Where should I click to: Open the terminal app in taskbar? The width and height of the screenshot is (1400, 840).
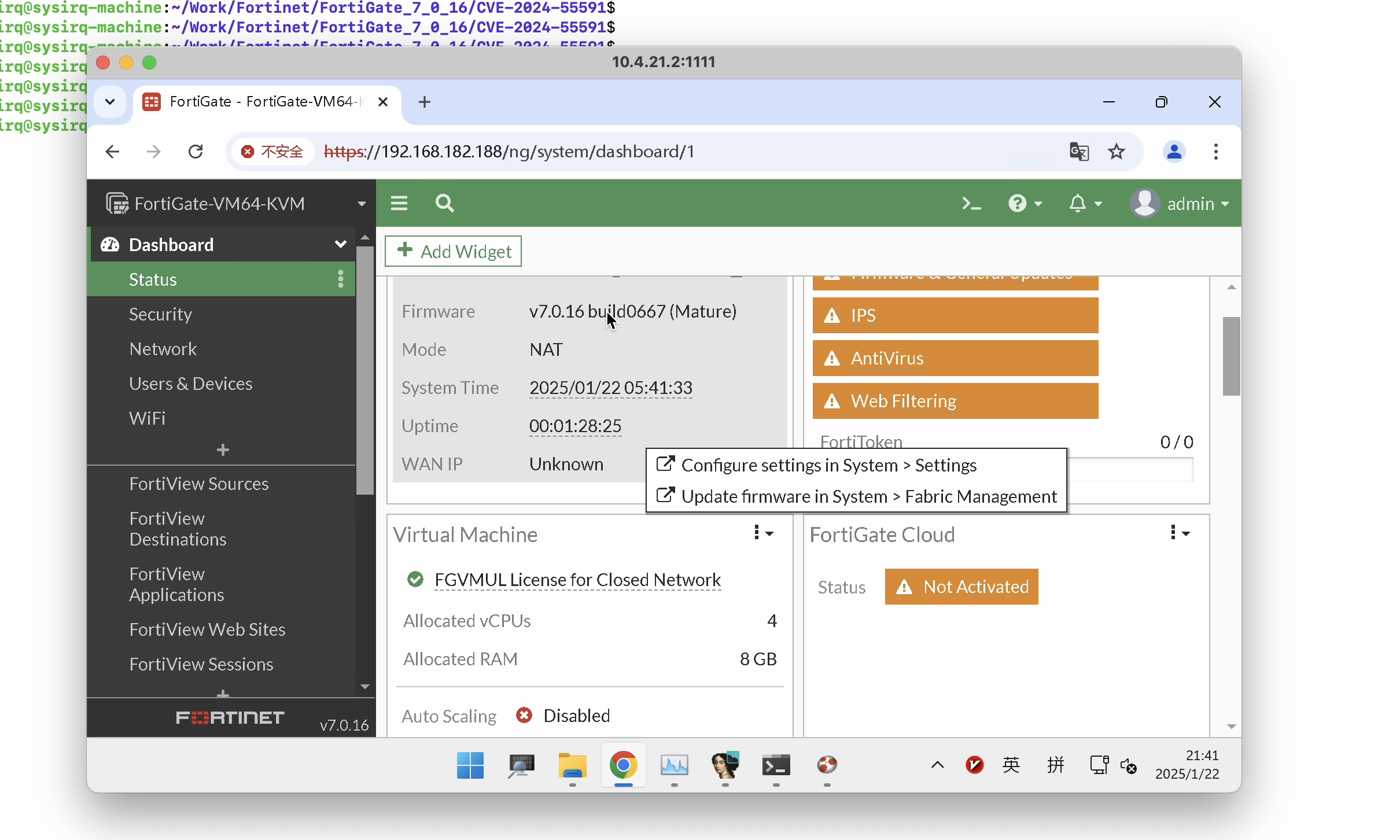coord(776,765)
